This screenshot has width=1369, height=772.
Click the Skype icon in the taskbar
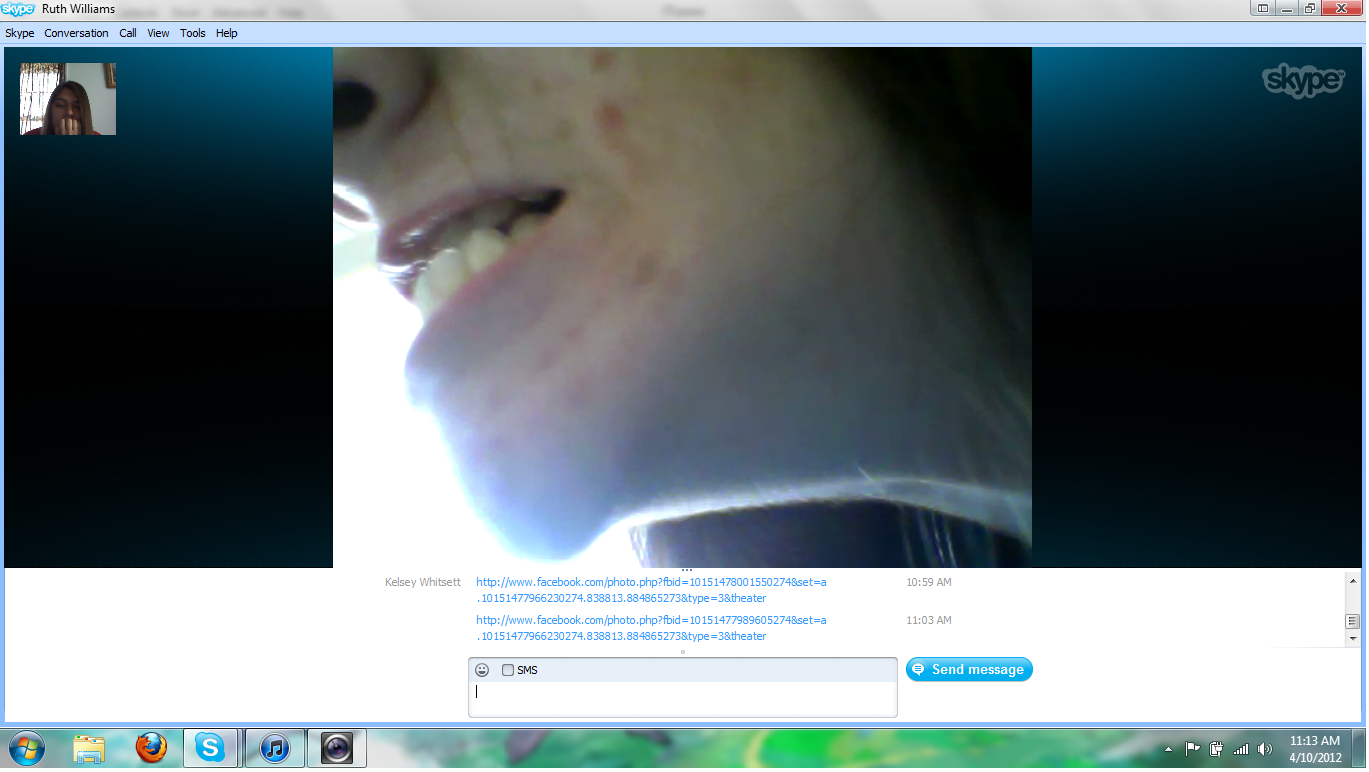pos(210,748)
